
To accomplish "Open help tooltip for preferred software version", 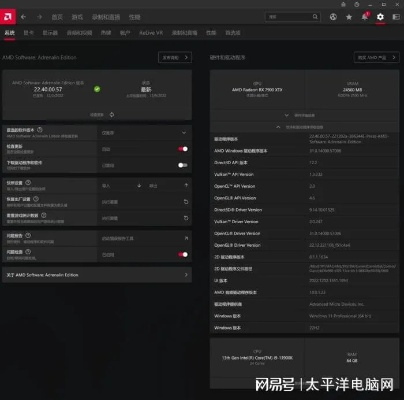I will [x=40, y=130].
